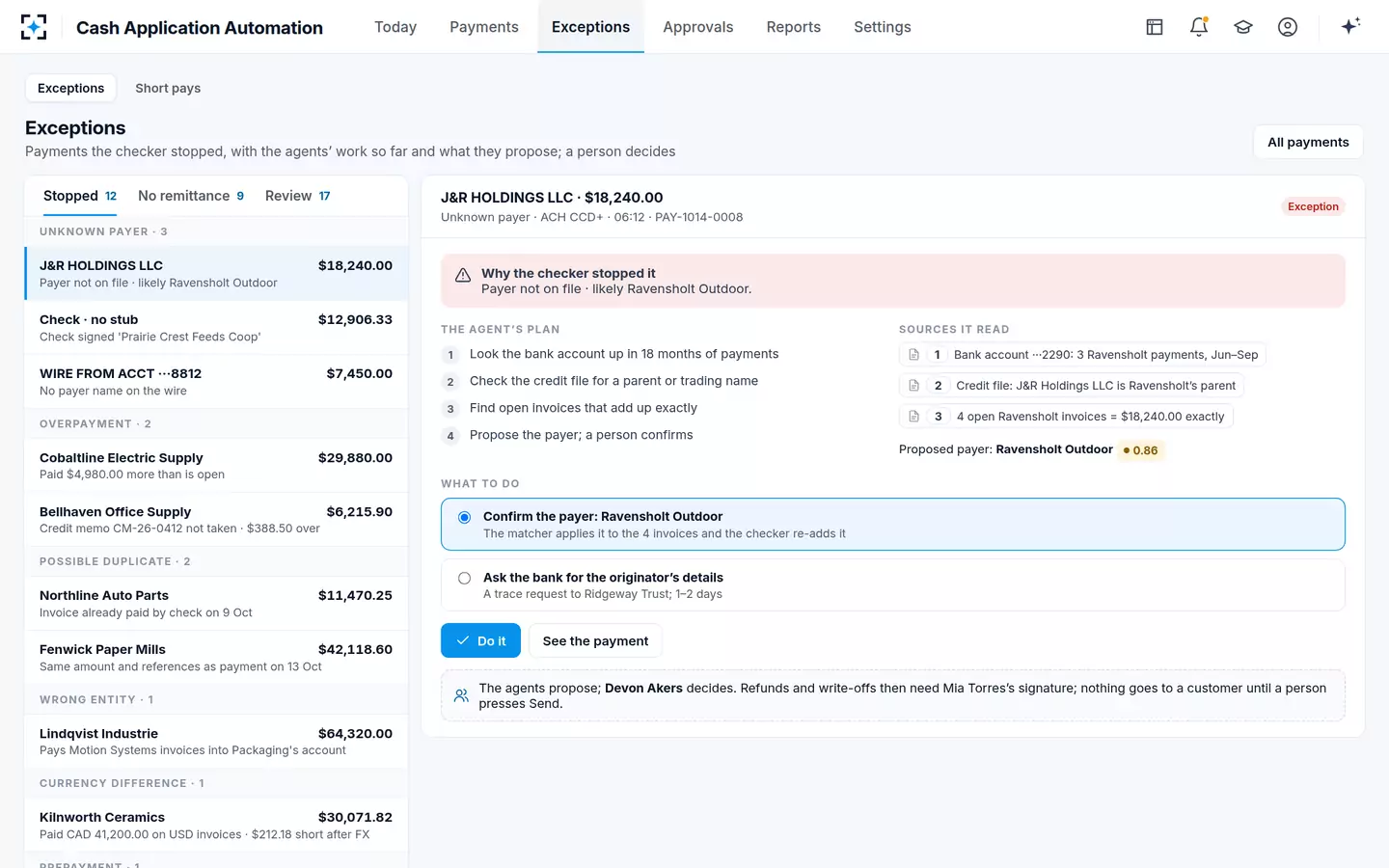Image resolution: width=1389 pixels, height=868 pixels.
Task: Open Kilnworth Ceramics currency difference row
Action: [216, 826]
